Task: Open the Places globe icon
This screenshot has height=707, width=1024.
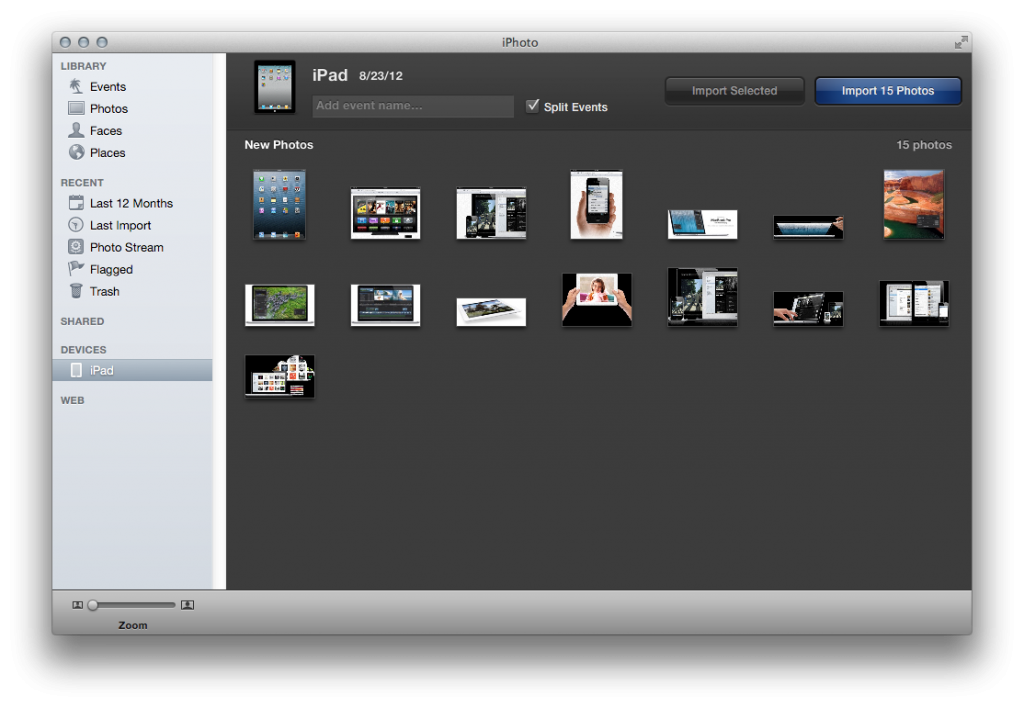Action: (x=76, y=152)
